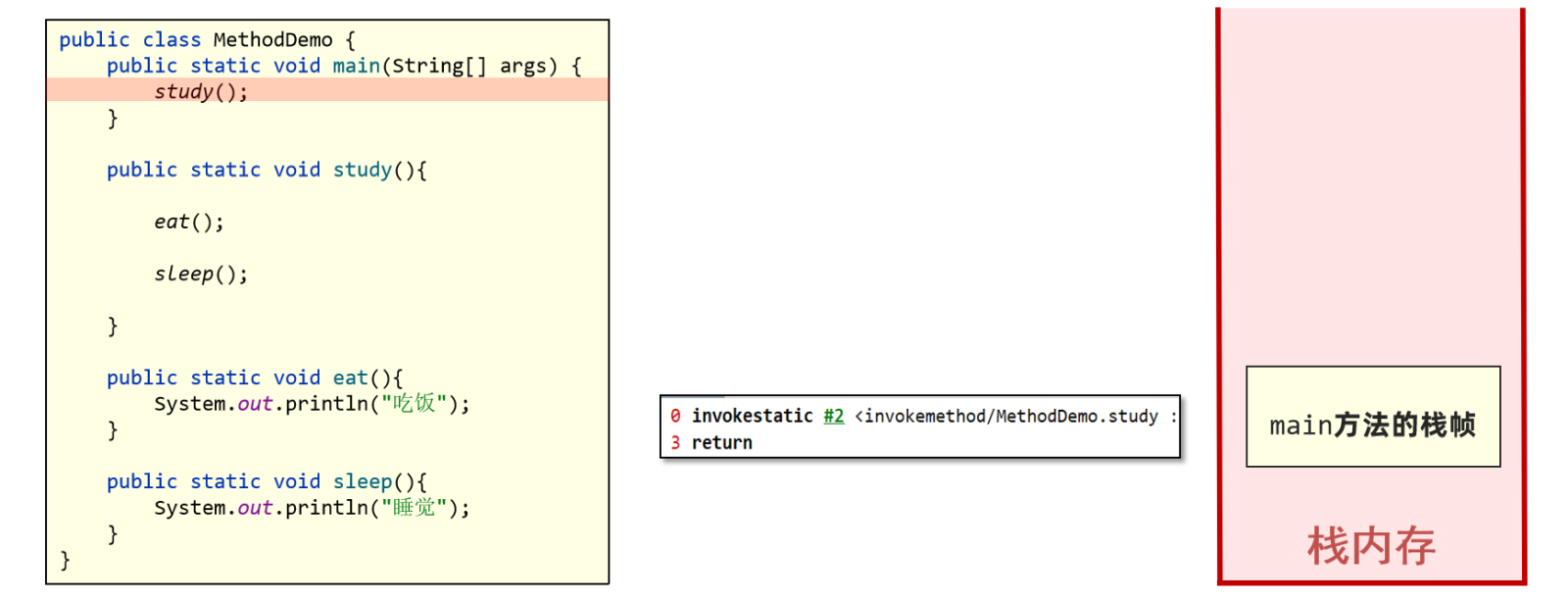The height and width of the screenshot is (602, 1568).
Task: Click the 栈内存 label
Action: (1371, 546)
